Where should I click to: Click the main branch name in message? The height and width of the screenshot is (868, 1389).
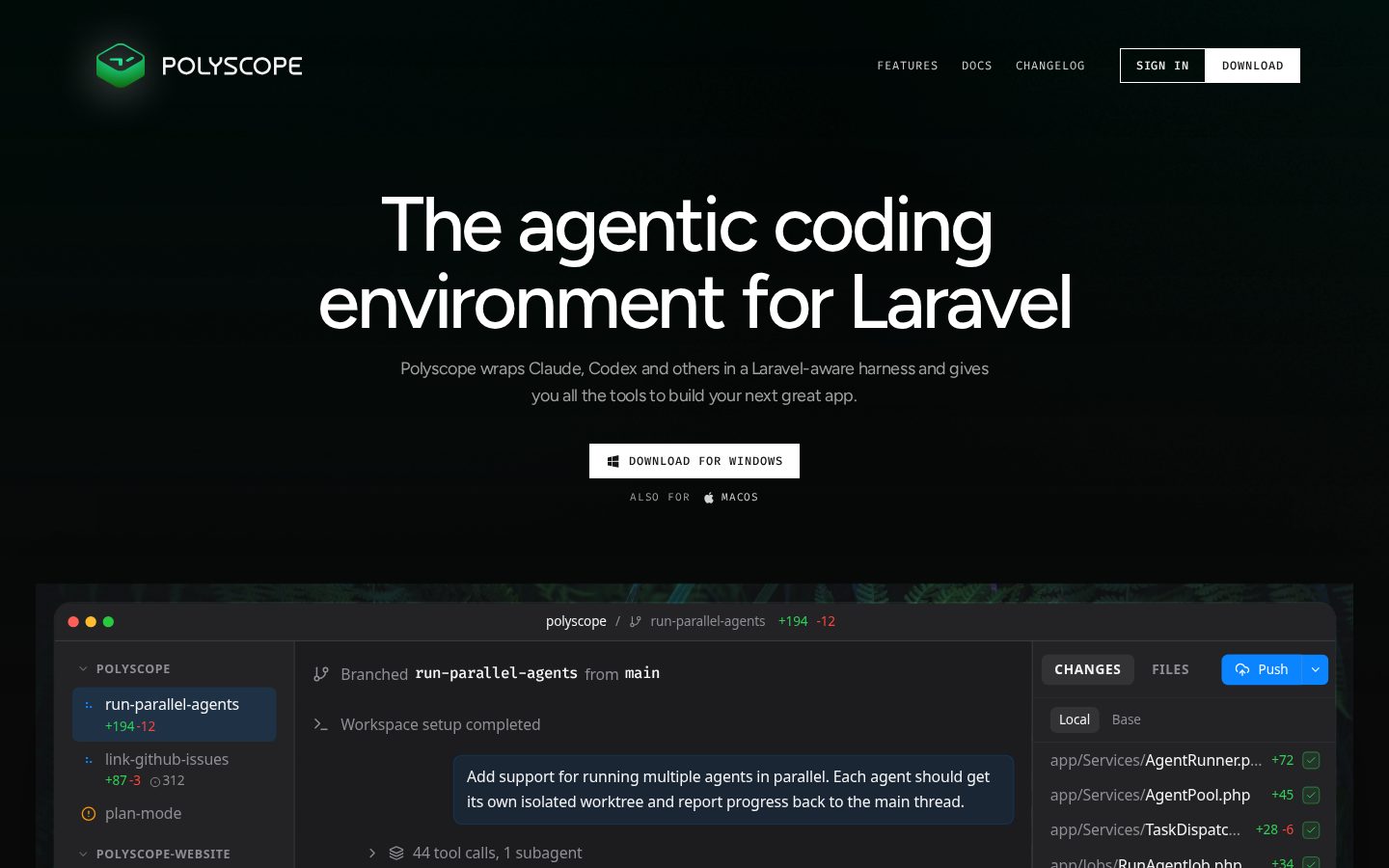coord(641,673)
